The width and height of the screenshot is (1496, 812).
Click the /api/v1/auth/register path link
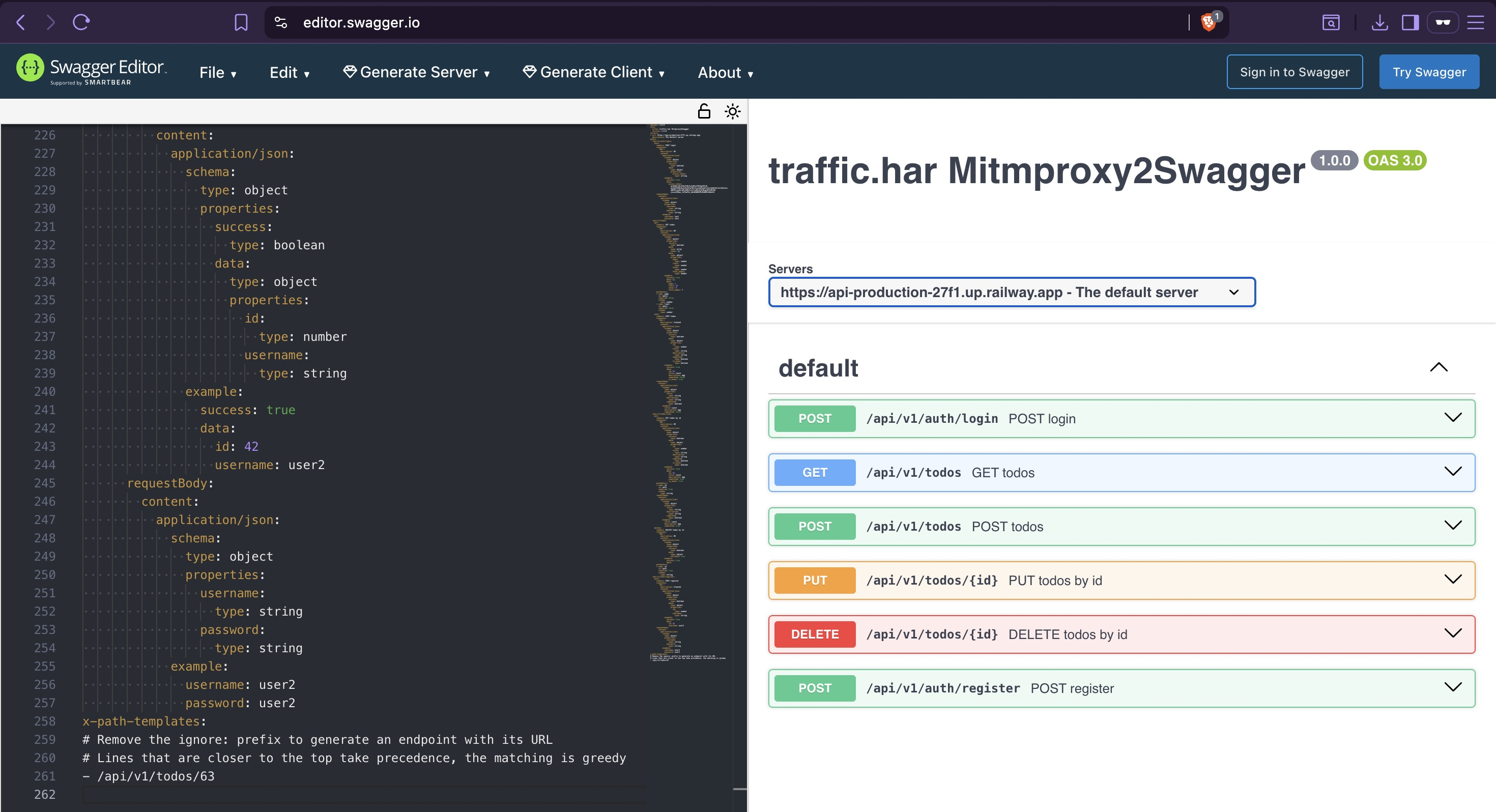tap(942, 688)
